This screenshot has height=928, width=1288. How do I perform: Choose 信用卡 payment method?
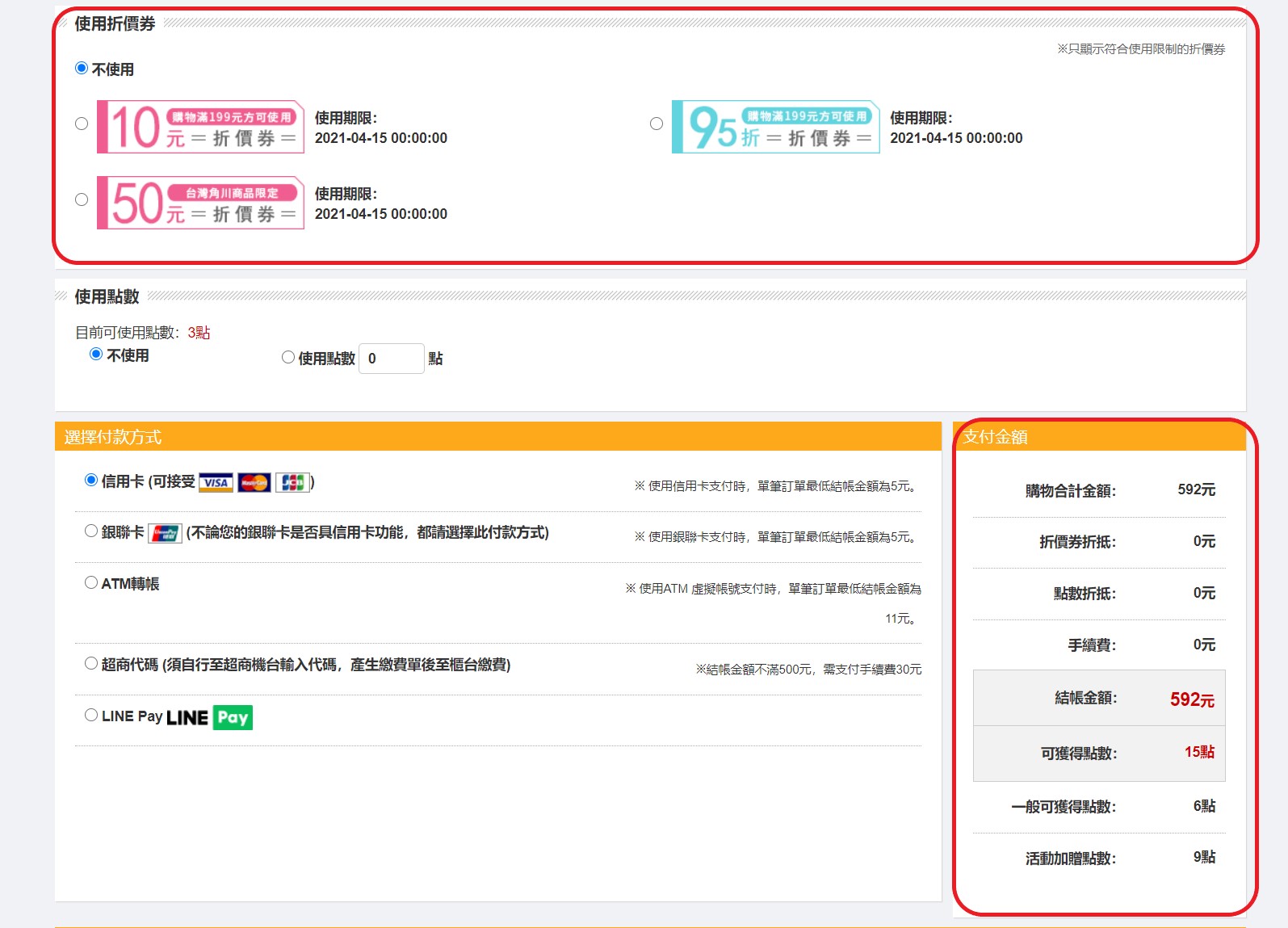(x=91, y=481)
